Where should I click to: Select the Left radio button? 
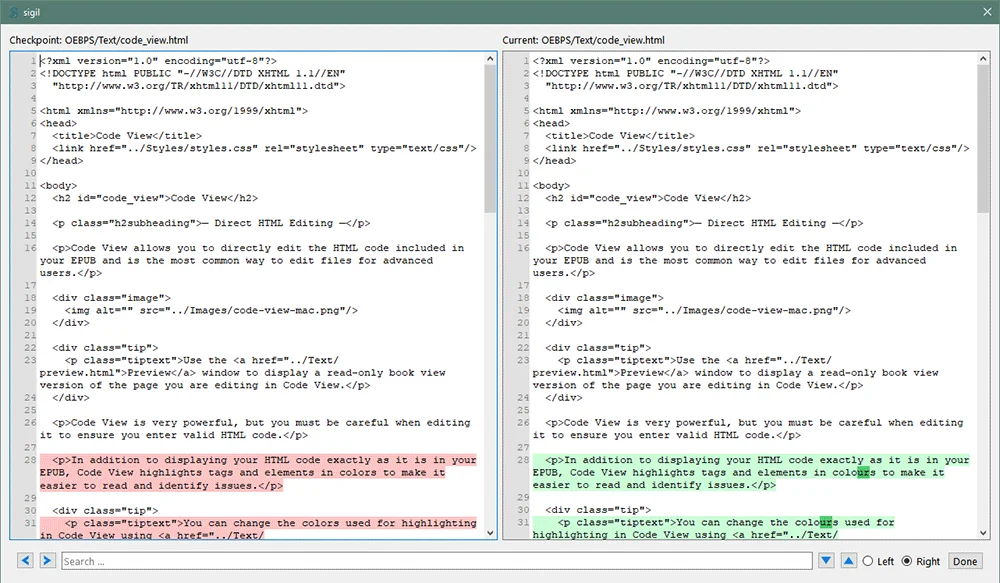(x=868, y=561)
